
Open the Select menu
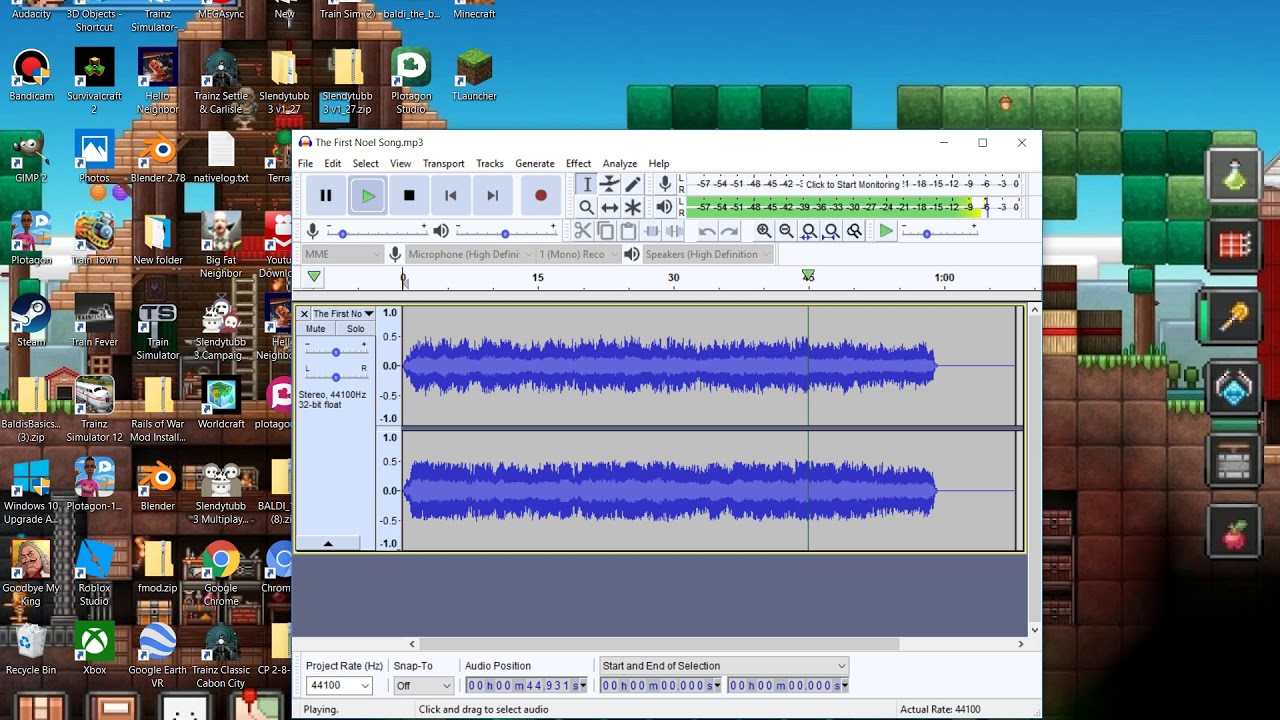pyautogui.click(x=365, y=163)
